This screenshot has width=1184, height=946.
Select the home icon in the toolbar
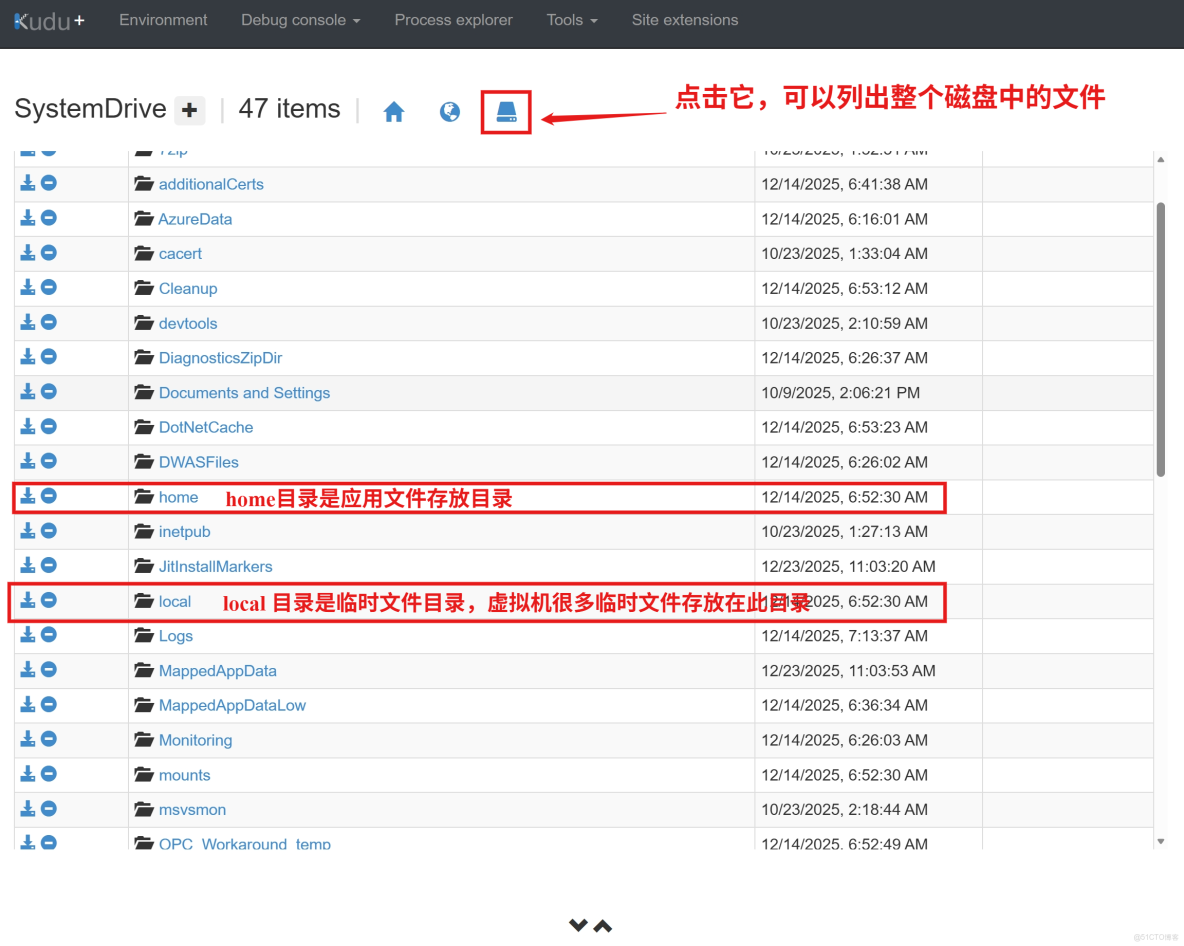tap(393, 111)
